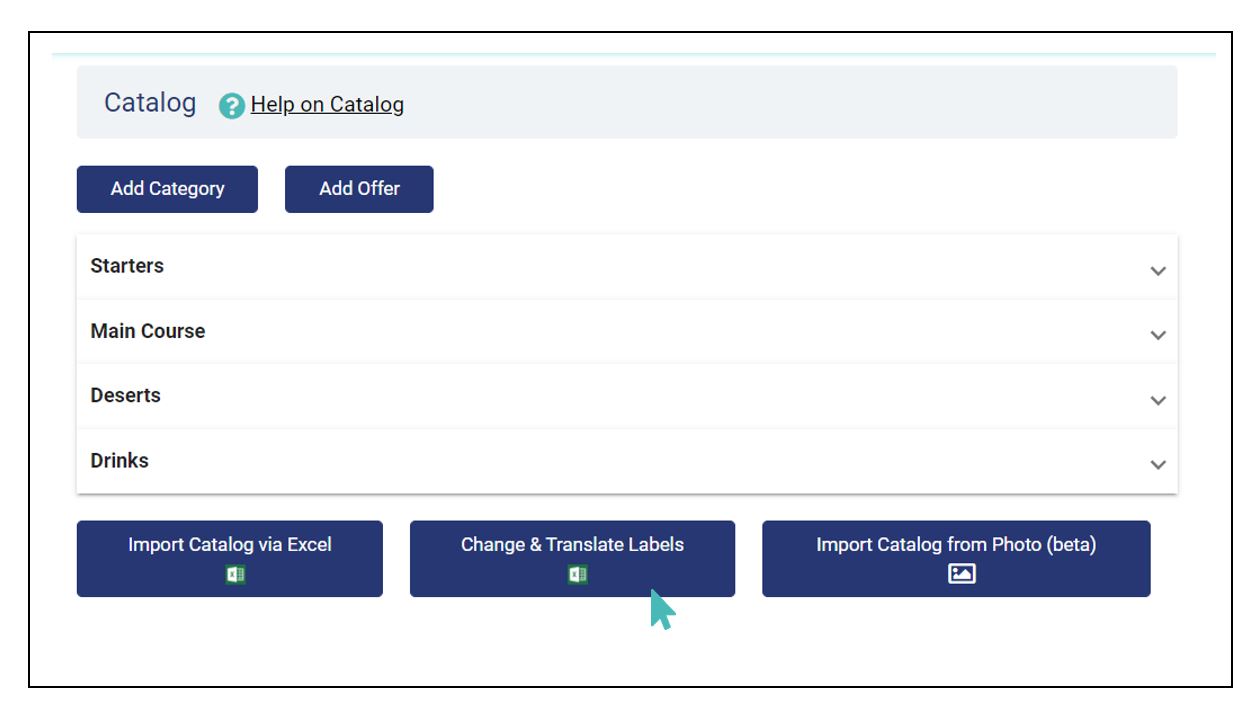The height and width of the screenshot is (719, 1257).
Task: Expand the Drinks category chevron
Action: tap(1158, 464)
